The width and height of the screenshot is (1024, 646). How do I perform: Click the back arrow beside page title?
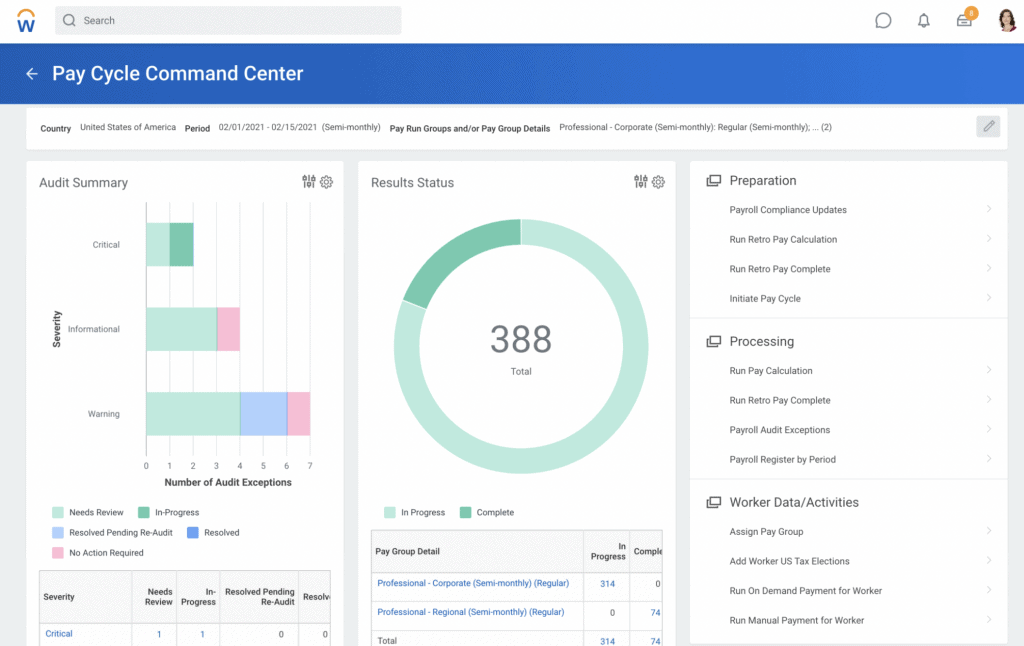tap(32, 74)
